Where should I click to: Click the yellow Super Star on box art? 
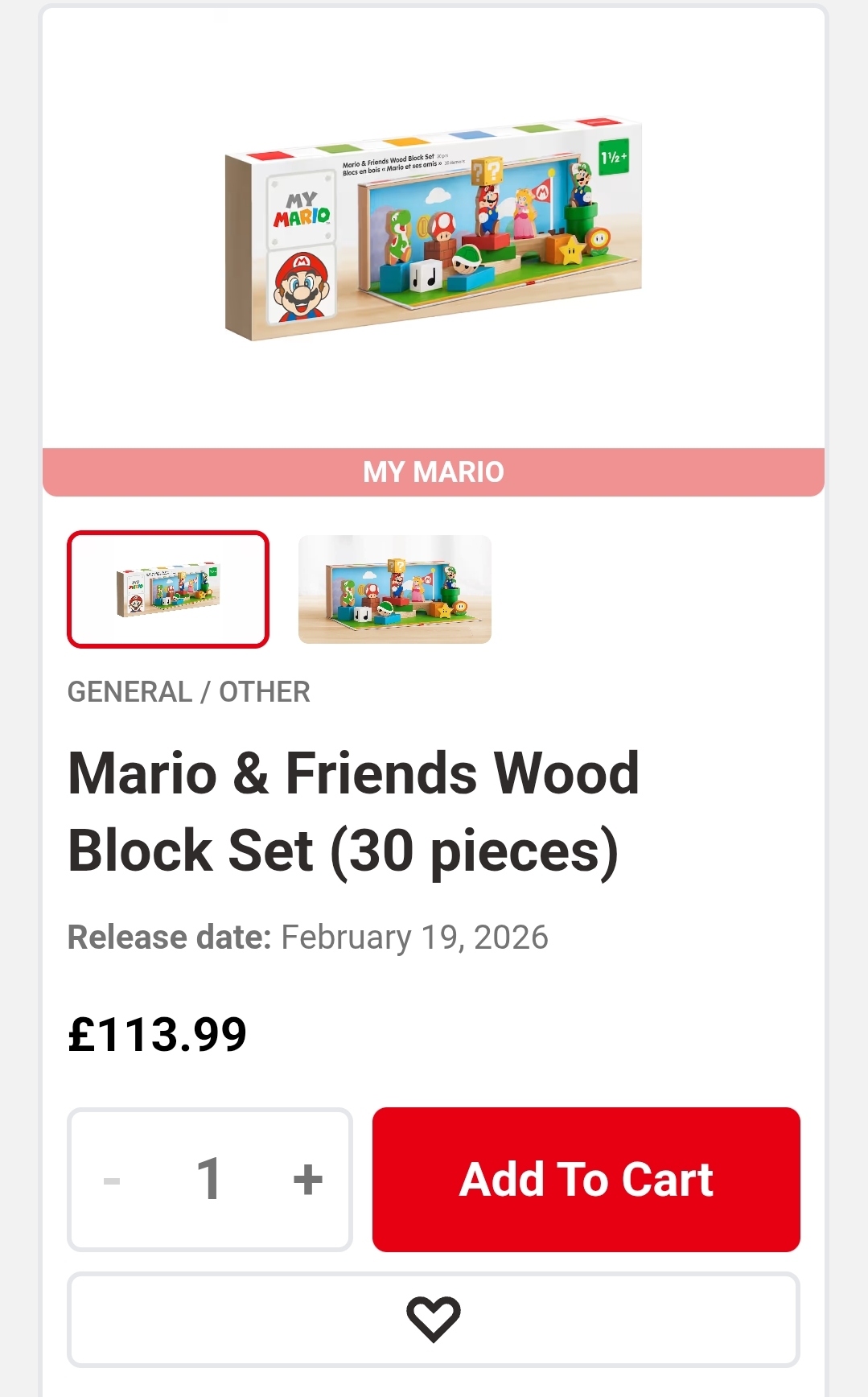571,250
